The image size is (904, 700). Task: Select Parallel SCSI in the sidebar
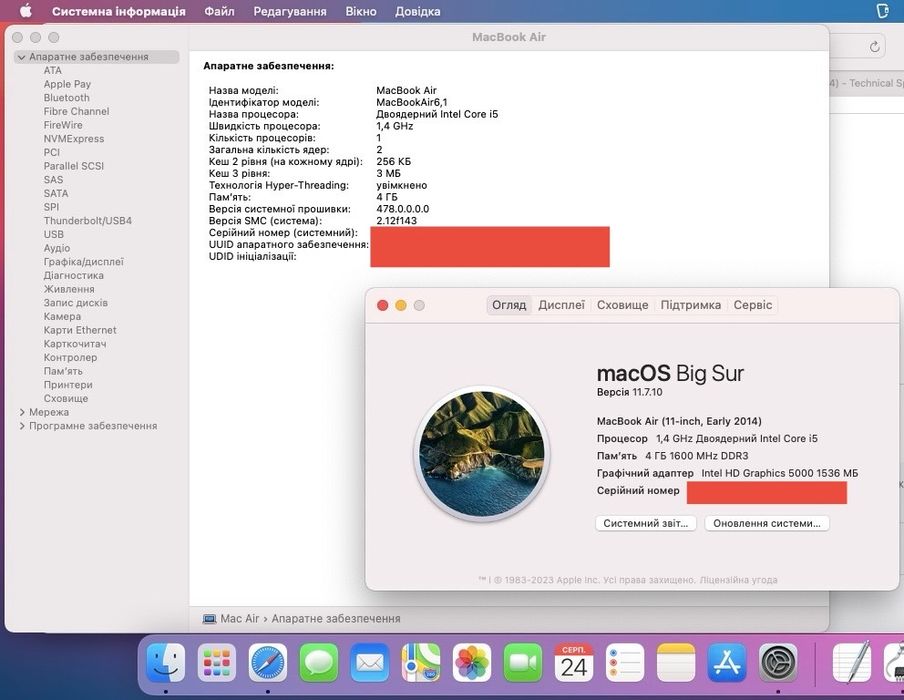(74, 166)
